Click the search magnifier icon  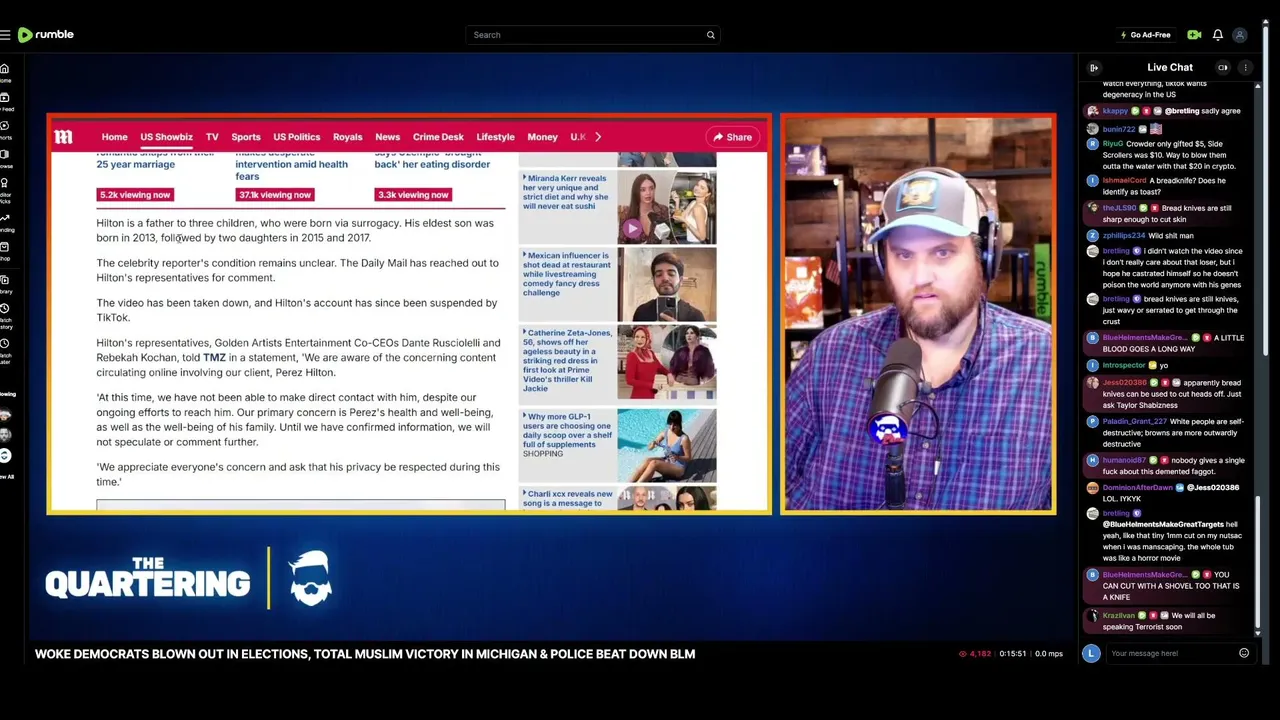click(x=711, y=35)
